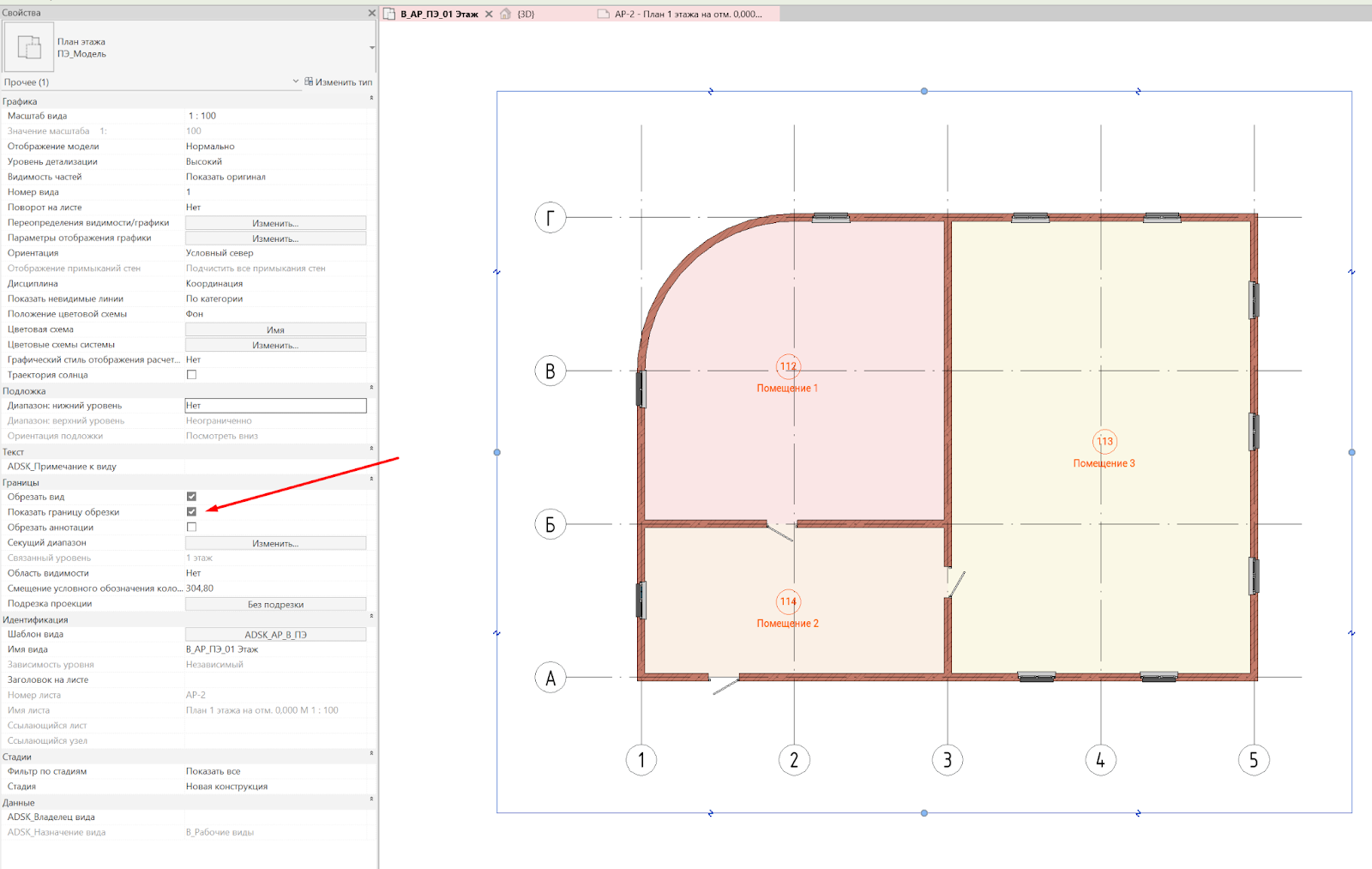The image size is (1372, 869).
Task: Select room tag number 112
Action: pos(788,366)
